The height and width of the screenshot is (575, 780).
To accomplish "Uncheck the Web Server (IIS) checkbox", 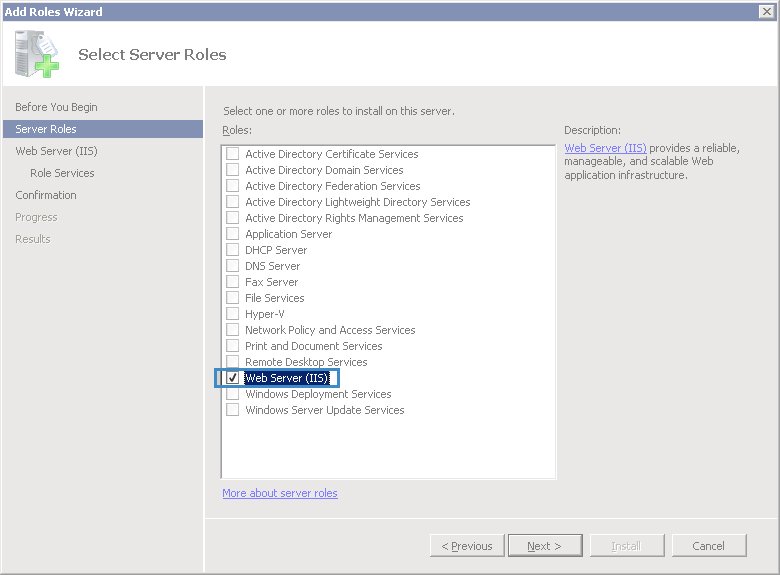I will coord(233,378).
